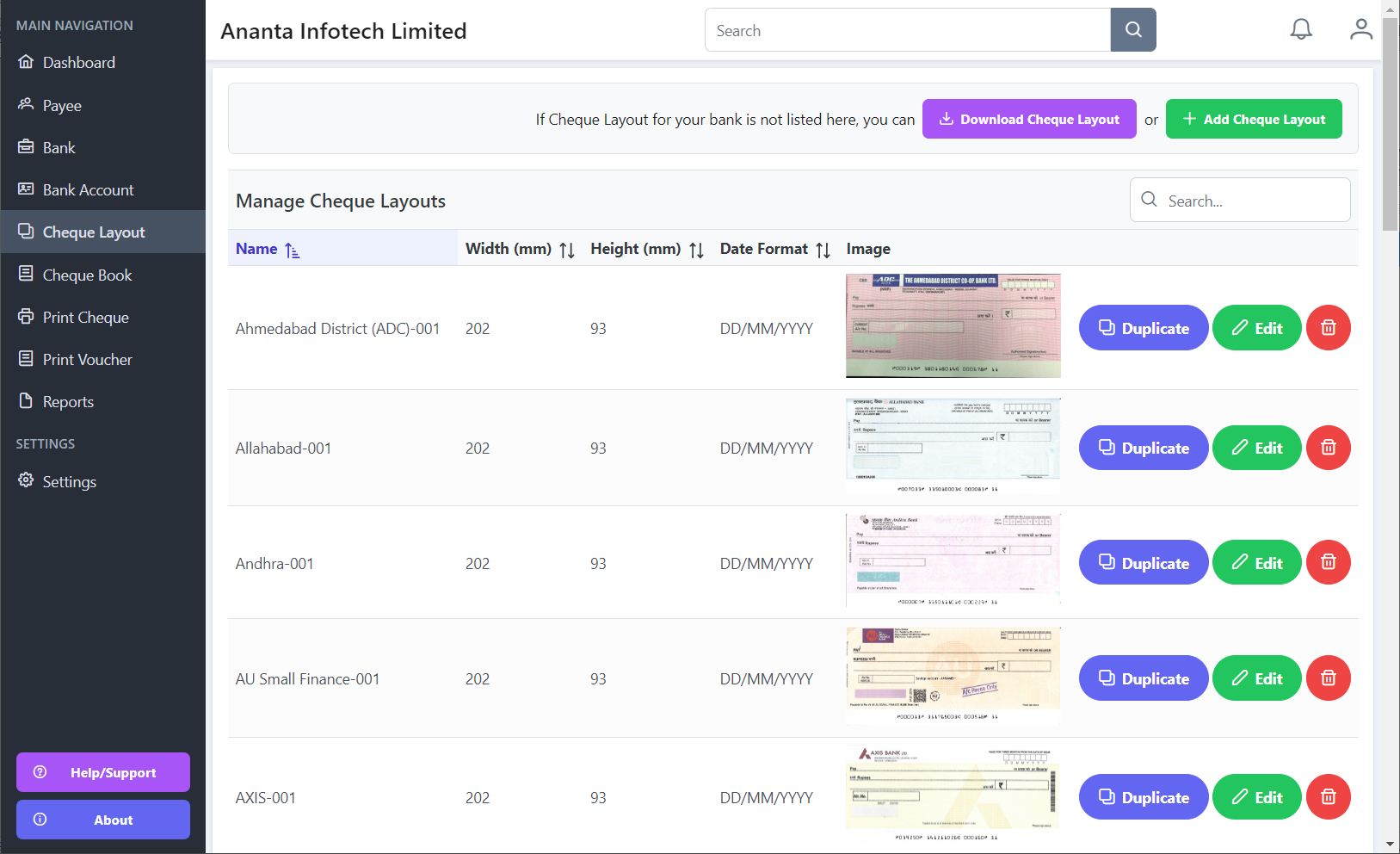Open the Bank menu item
Viewport: 1400px width, 854px height.
tap(103, 147)
